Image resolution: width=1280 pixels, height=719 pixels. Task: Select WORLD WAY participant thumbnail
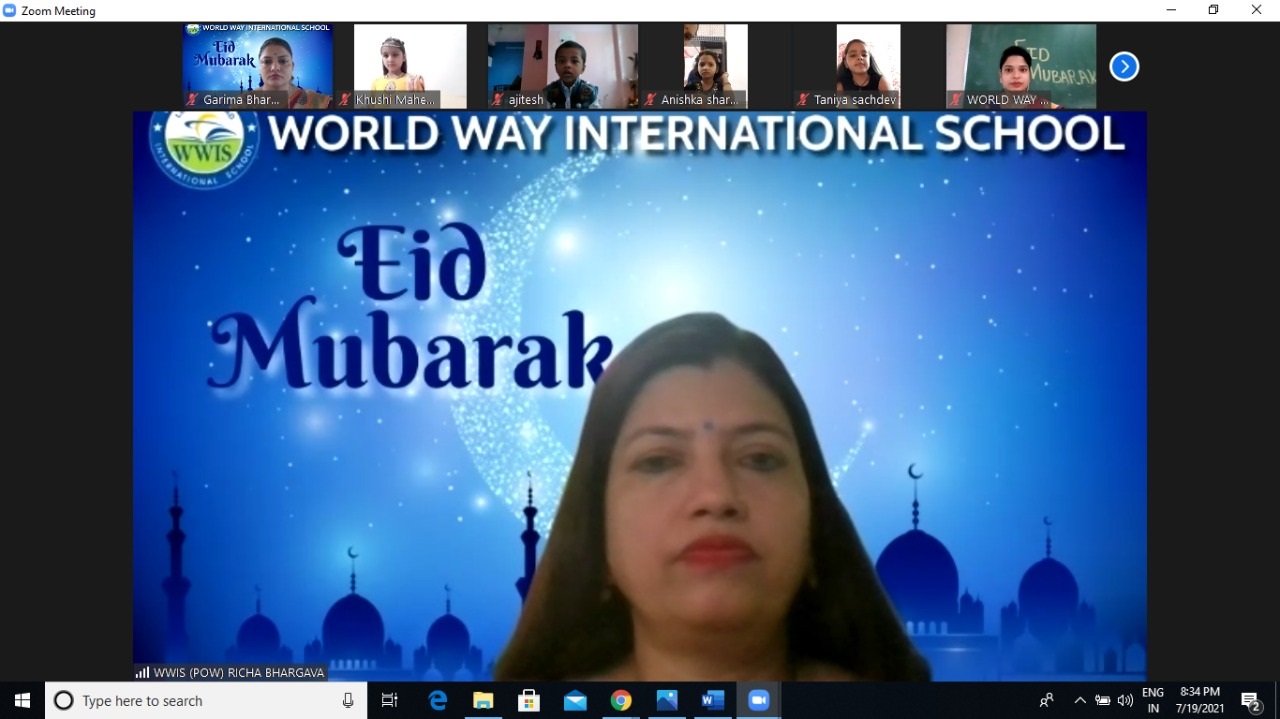click(1021, 66)
